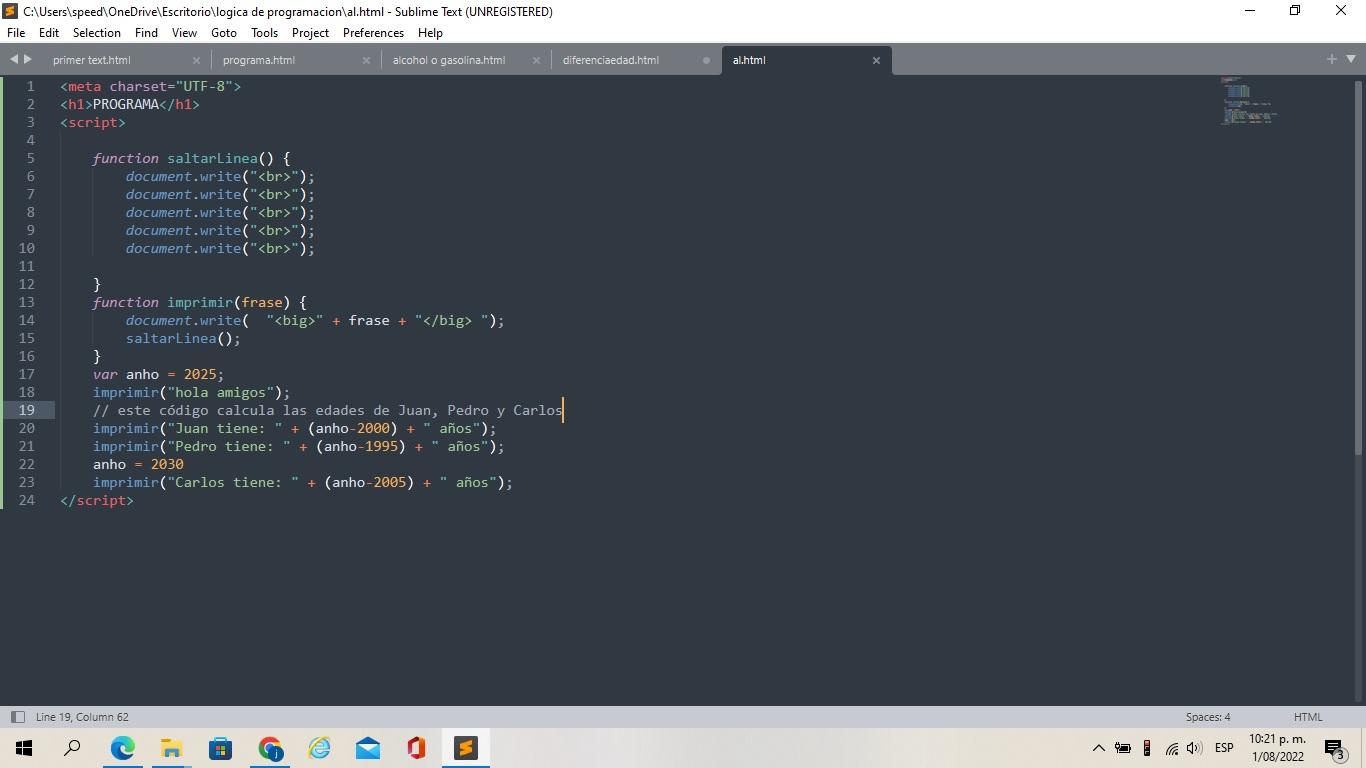Open Microsoft Store from taskbar
The width and height of the screenshot is (1366, 768).
(220, 748)
